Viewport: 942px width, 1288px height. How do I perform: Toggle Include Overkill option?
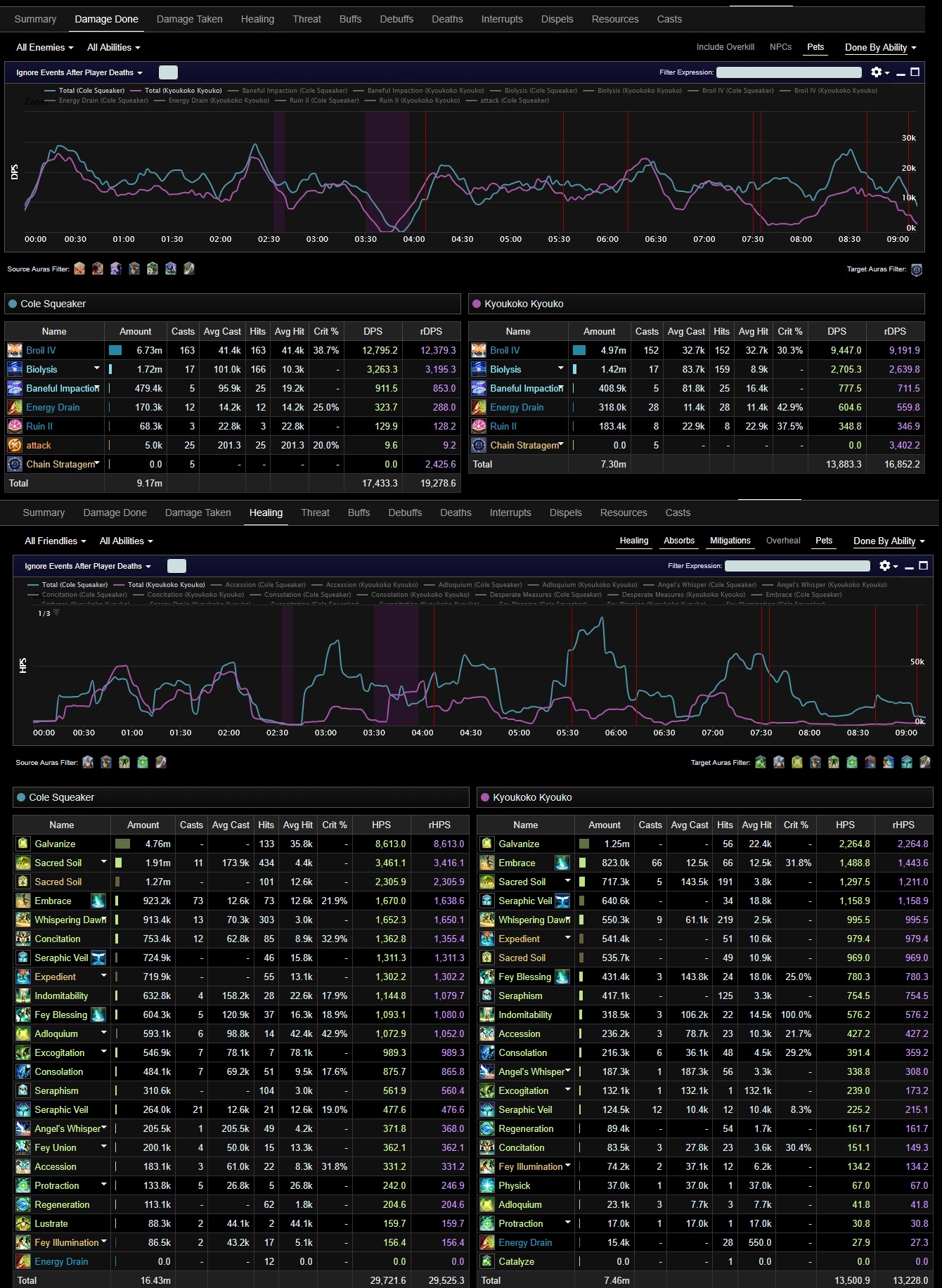point(725,47)
